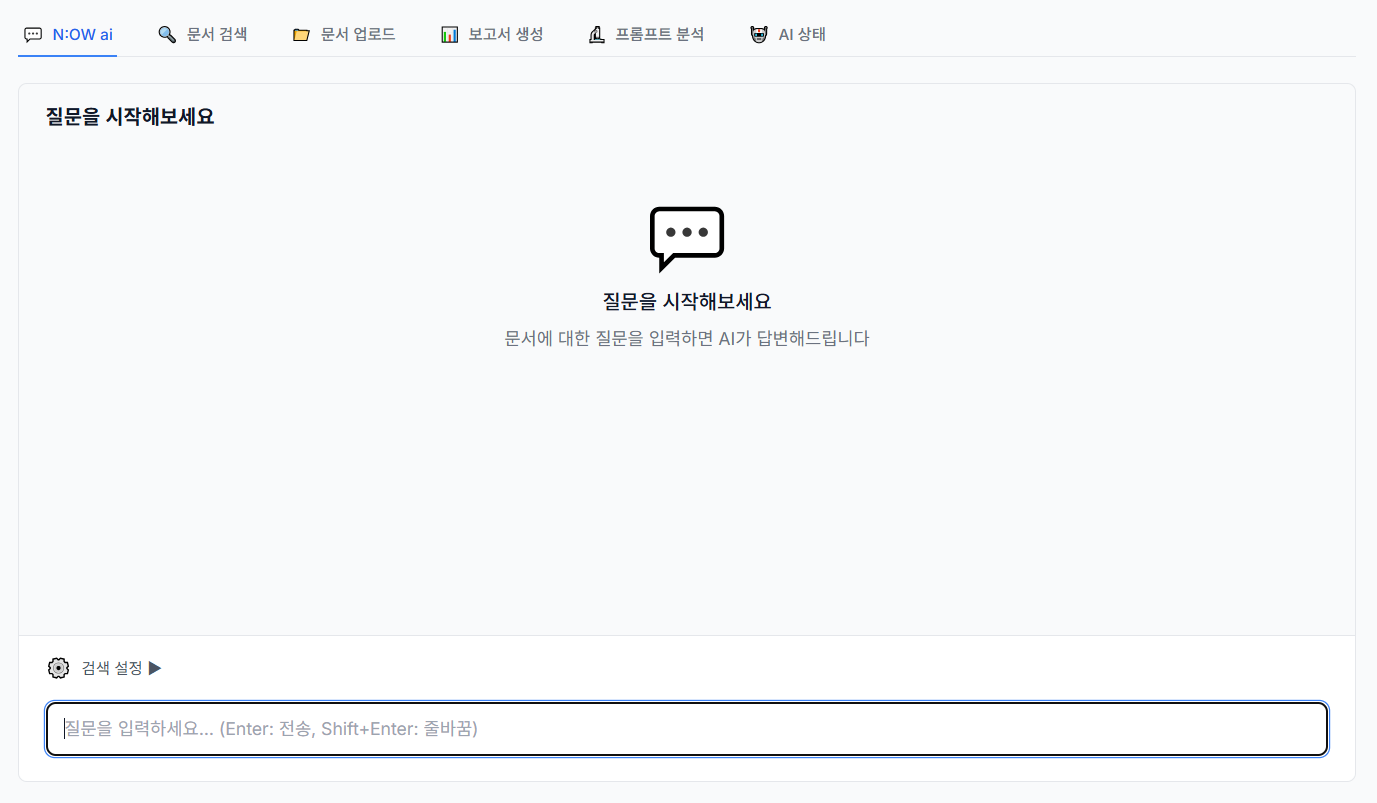This screenshot has height=803, width=1377.
Task: Click the folder icon next to 문서 업로드
Action: (x=301, y=33)
